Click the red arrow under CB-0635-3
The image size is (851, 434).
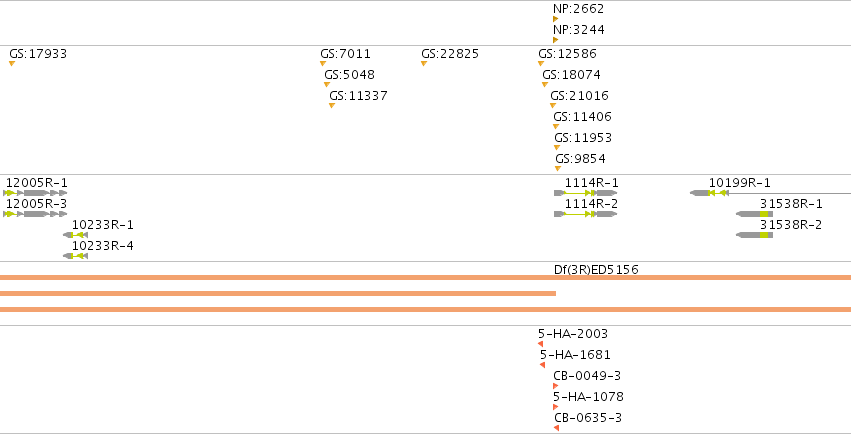click(x=556, y=428)
